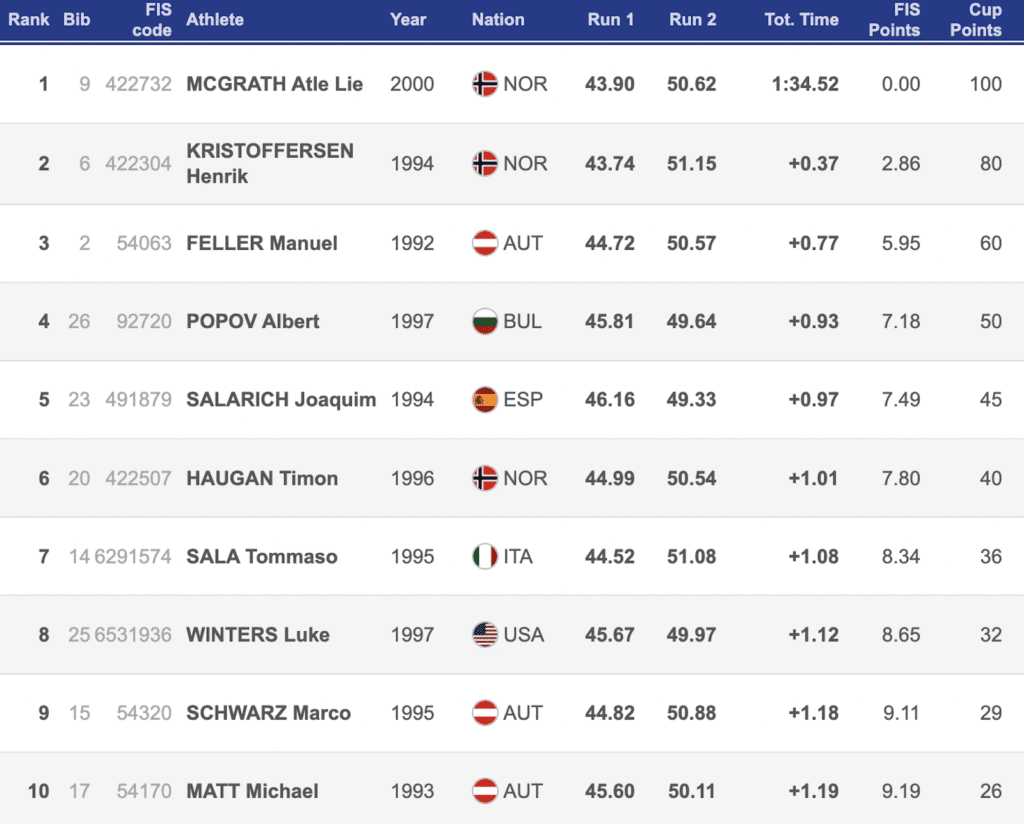Click Austria flag in Matt row

point(485,791)
